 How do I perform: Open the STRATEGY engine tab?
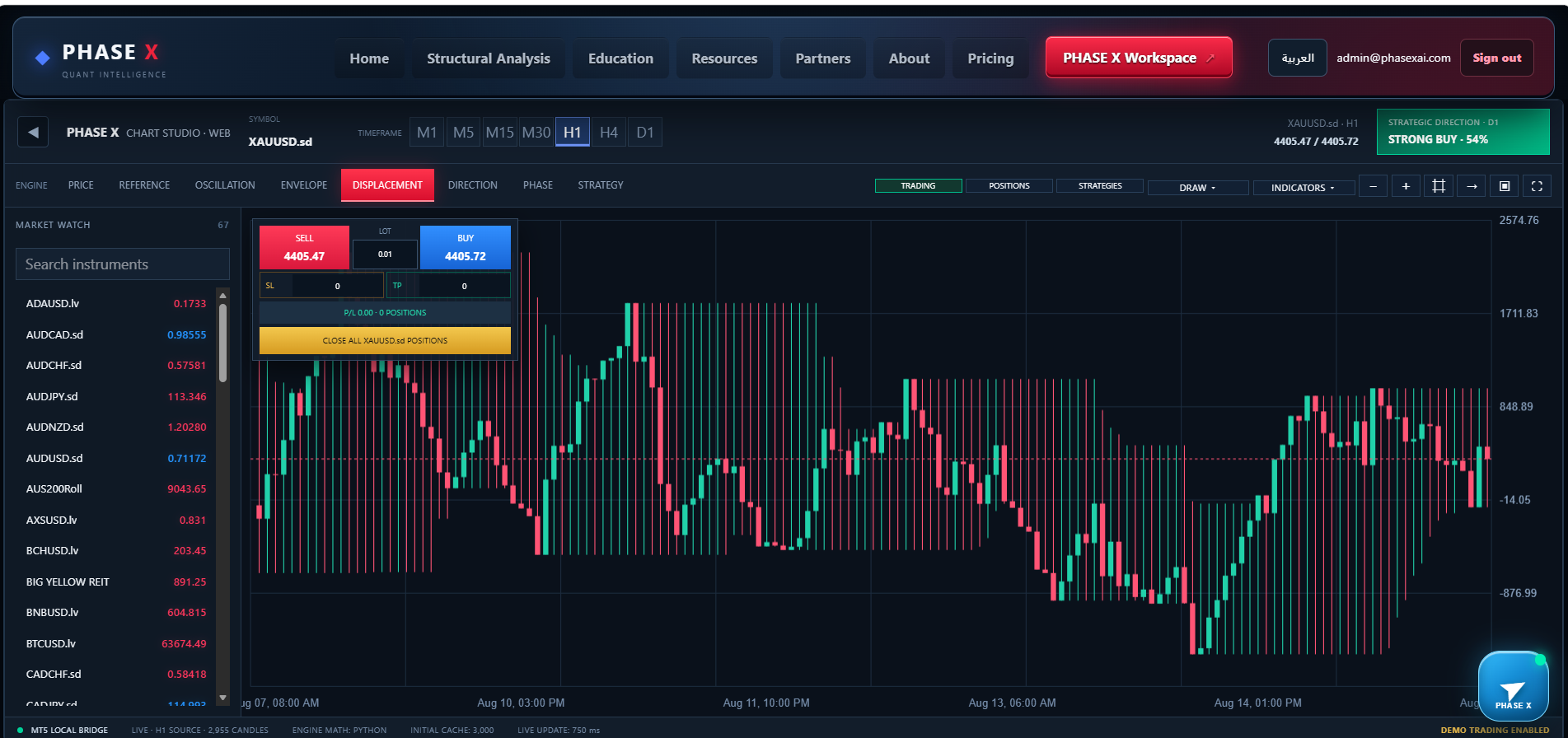tap(601, 185)
